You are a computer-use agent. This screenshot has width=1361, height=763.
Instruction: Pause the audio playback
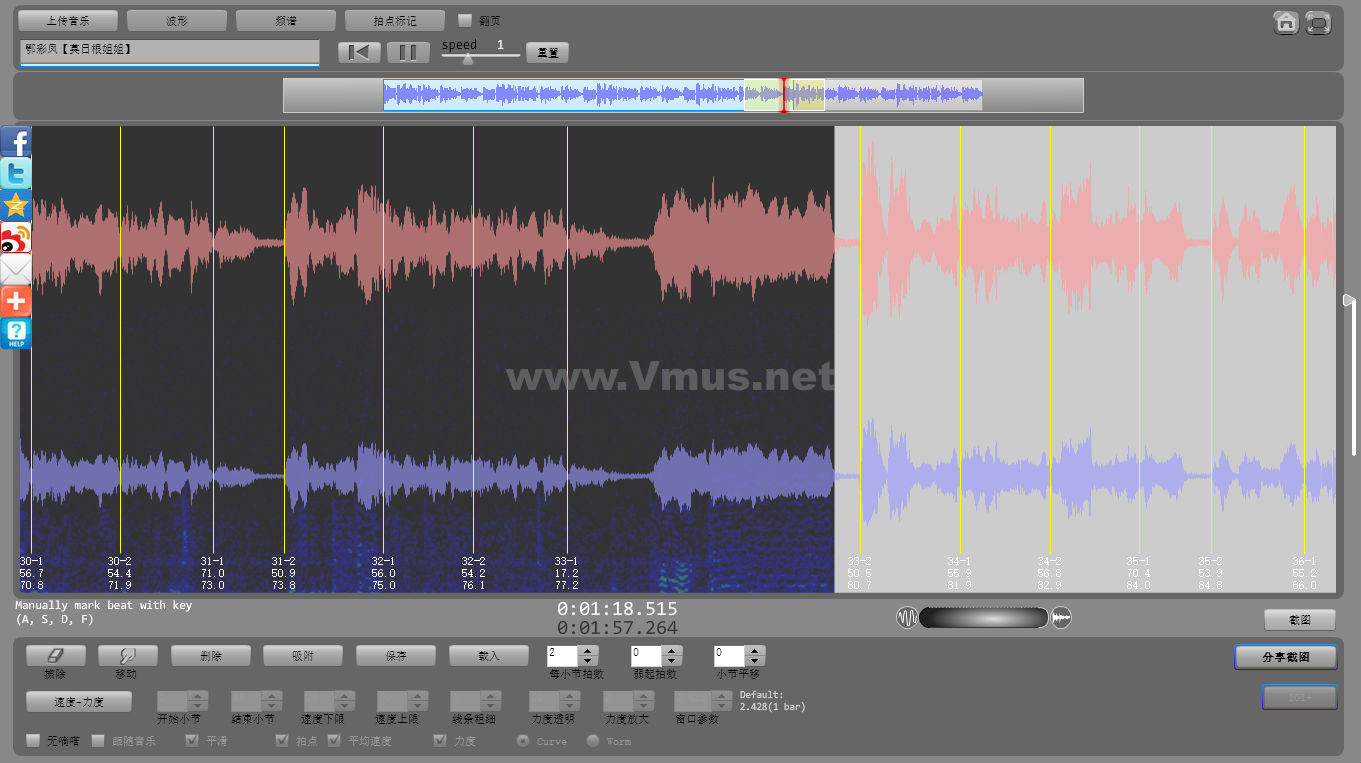pyautogui.click(x=408, y=53)
